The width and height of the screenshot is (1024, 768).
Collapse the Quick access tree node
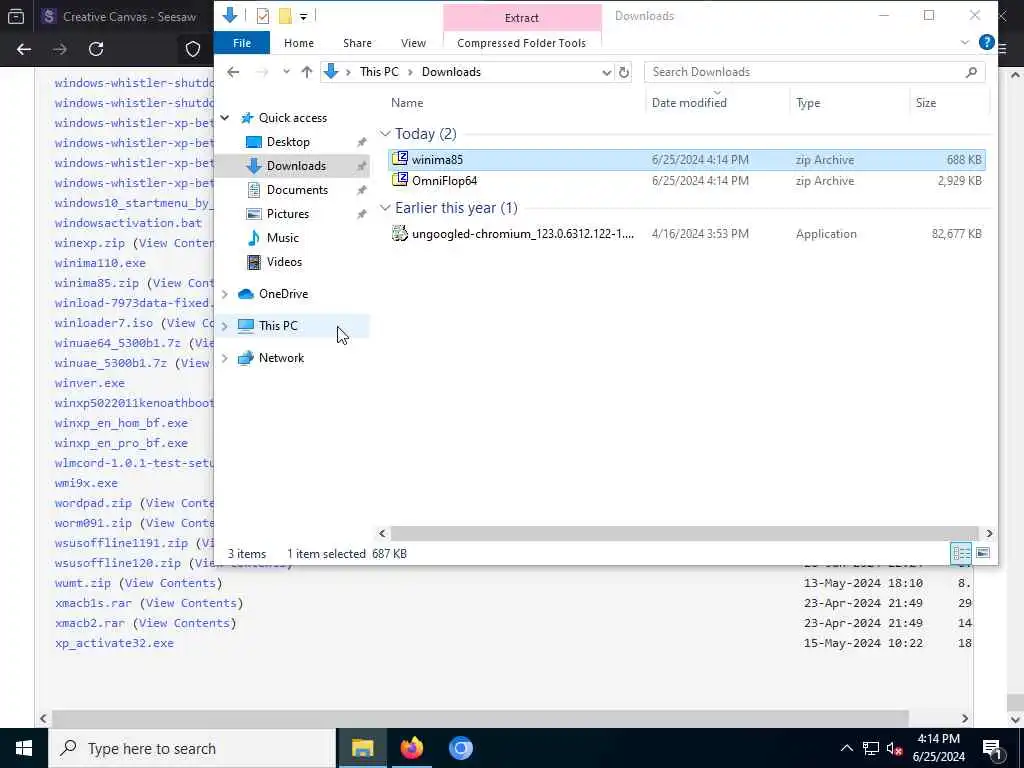click(x=225, y=118)
